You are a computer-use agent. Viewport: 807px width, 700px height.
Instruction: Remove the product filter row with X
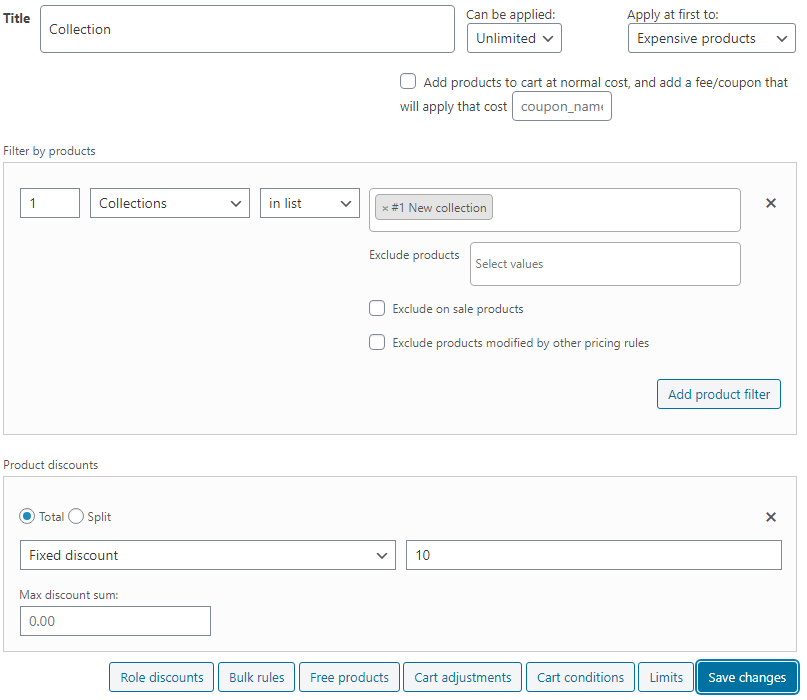click(x=770, y=203)
